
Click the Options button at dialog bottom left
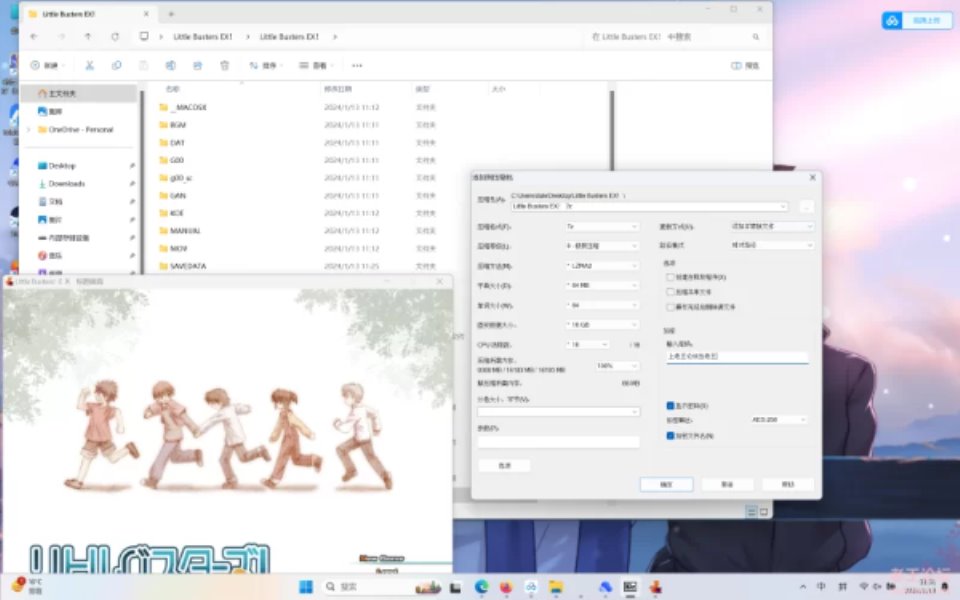click(x=504, y=466)
